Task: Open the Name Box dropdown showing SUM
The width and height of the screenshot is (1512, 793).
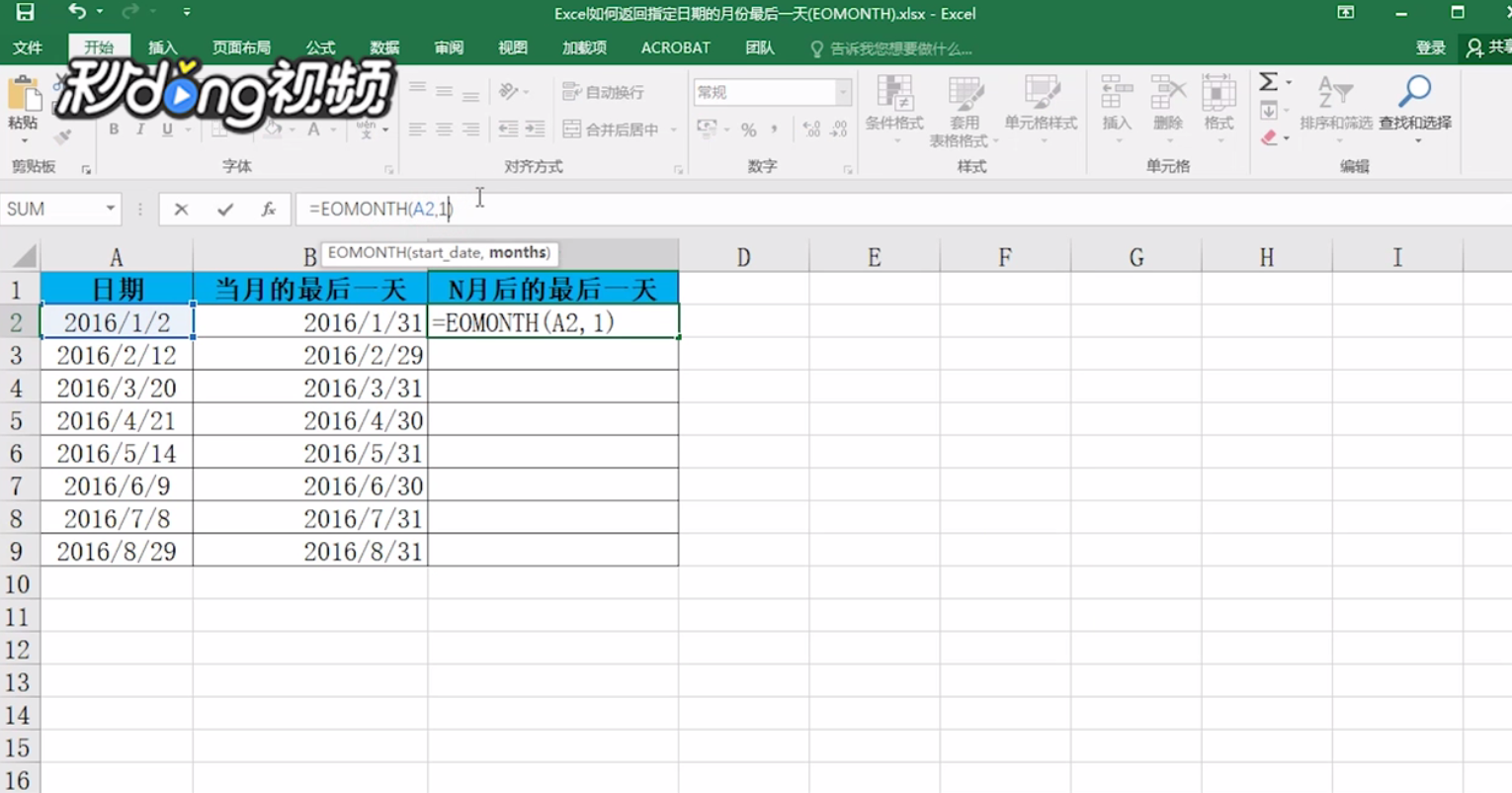Action: [111, 209]
